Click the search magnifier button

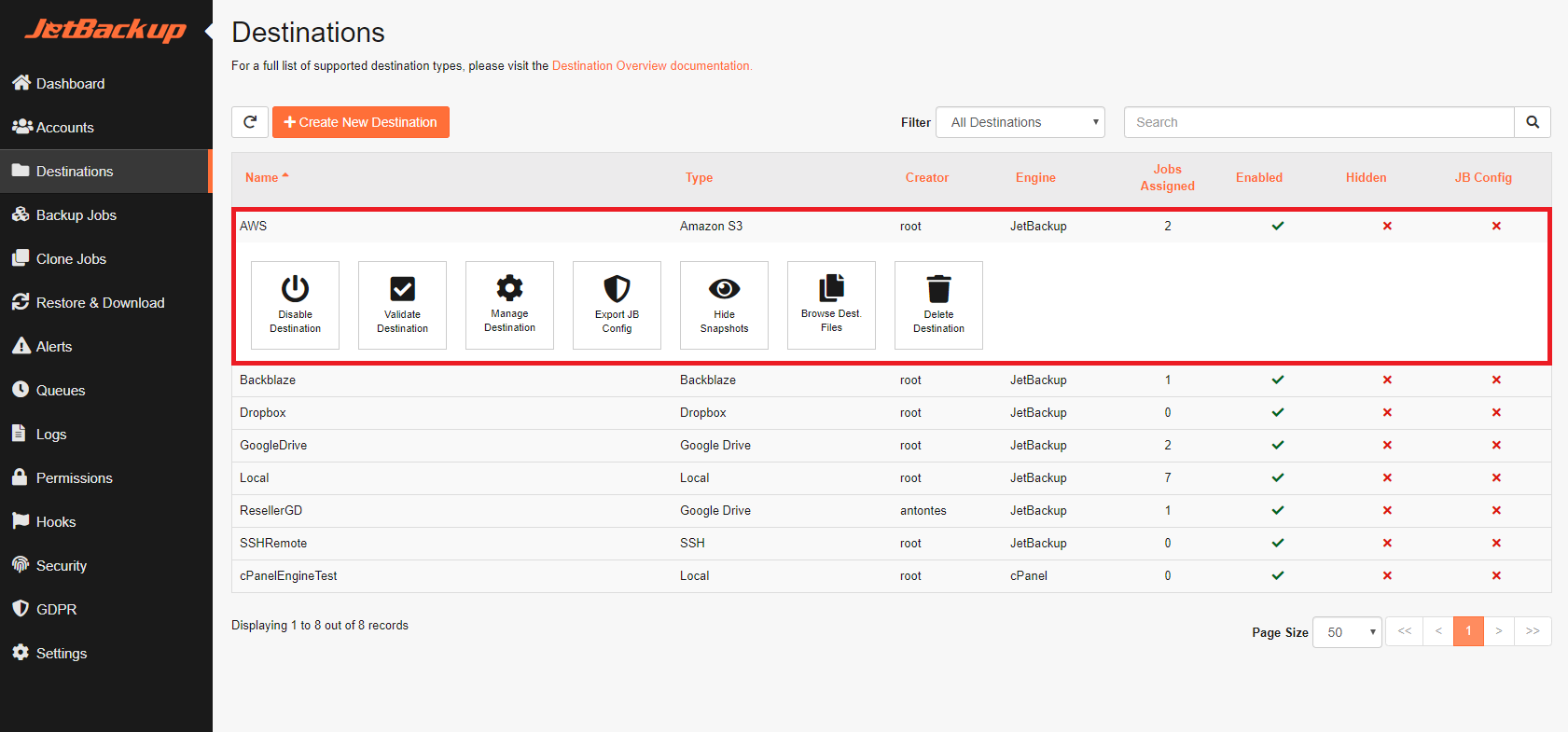(x=1533, y=122)
